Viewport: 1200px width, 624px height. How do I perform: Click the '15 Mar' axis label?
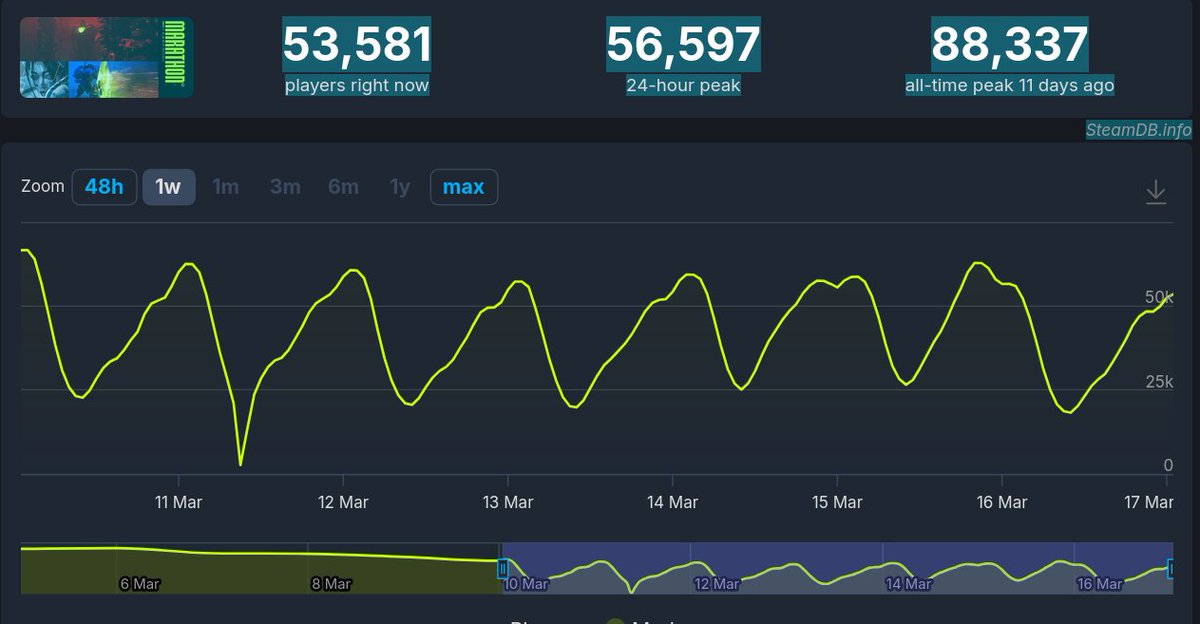click(836, 502)
